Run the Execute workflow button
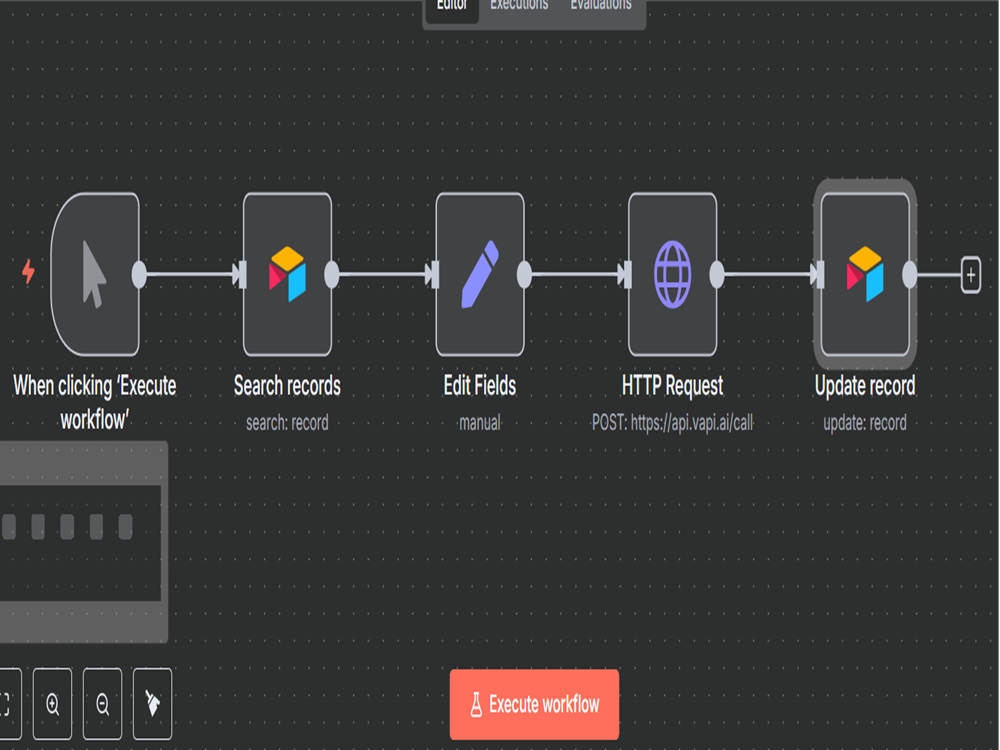The height and width of the screenshot is (750, 1000). (534, 704)
